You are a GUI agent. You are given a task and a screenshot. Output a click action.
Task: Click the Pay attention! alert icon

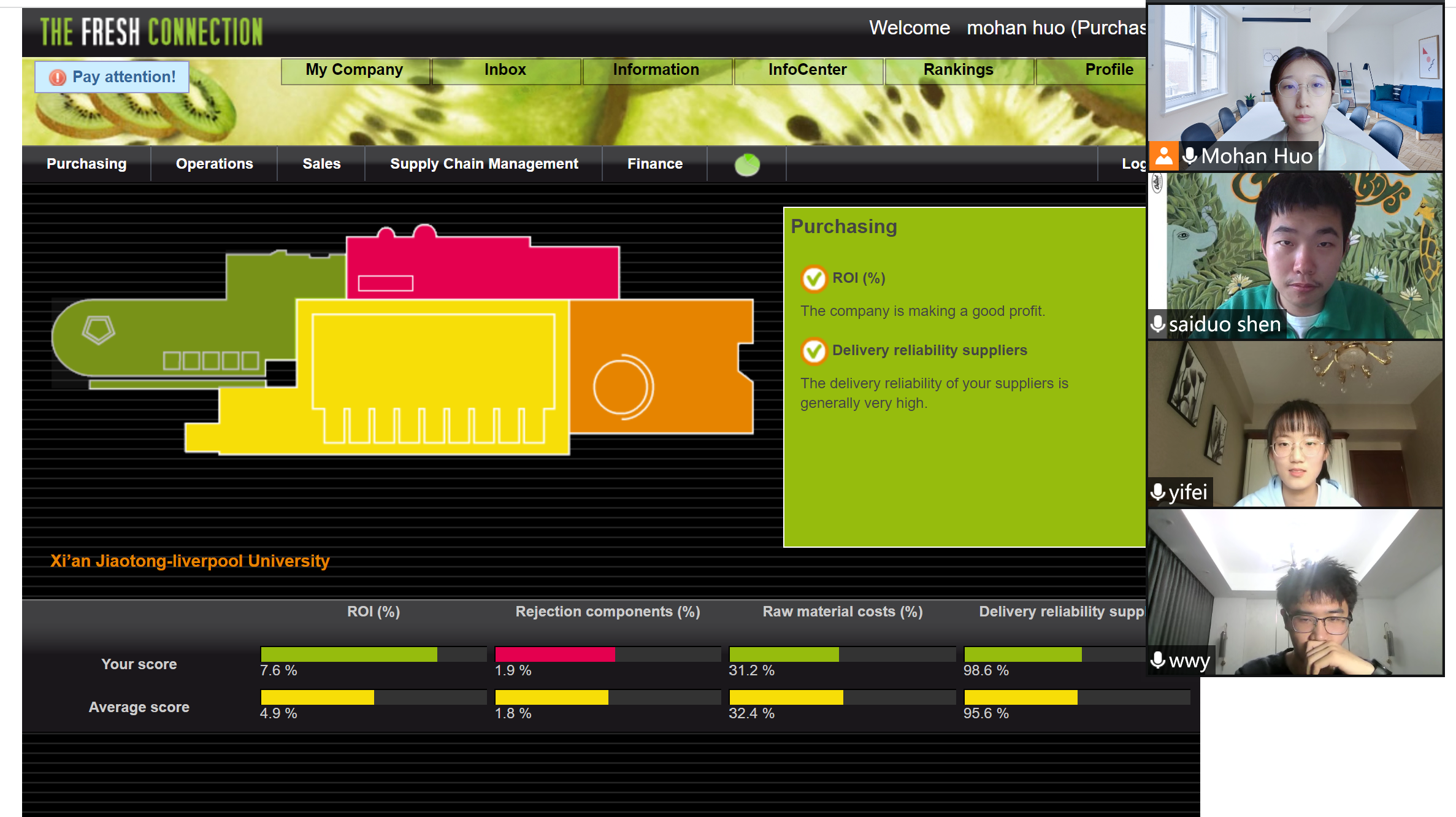58,77
